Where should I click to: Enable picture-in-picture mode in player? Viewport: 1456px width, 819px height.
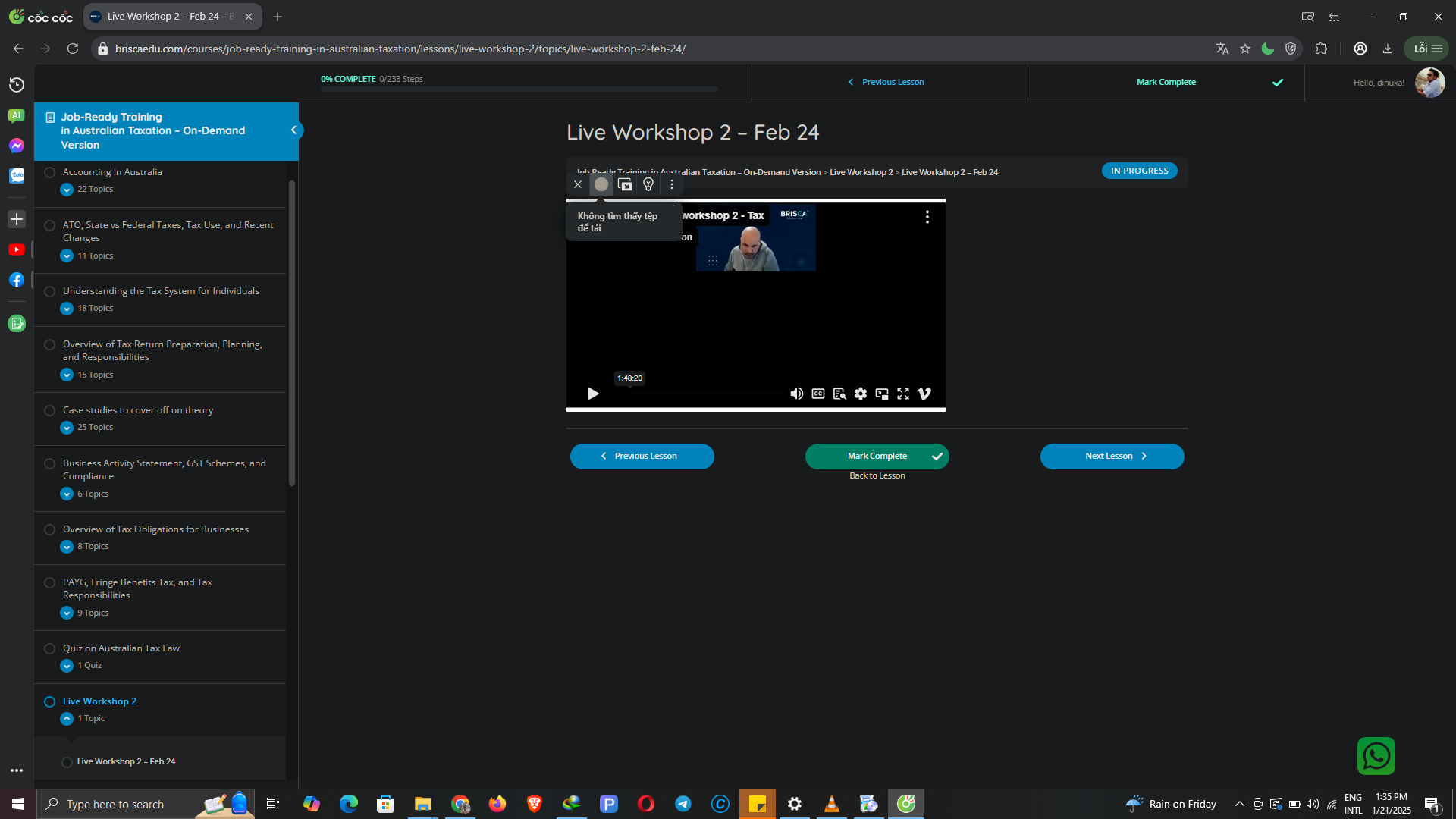click(x=881, y=394)
